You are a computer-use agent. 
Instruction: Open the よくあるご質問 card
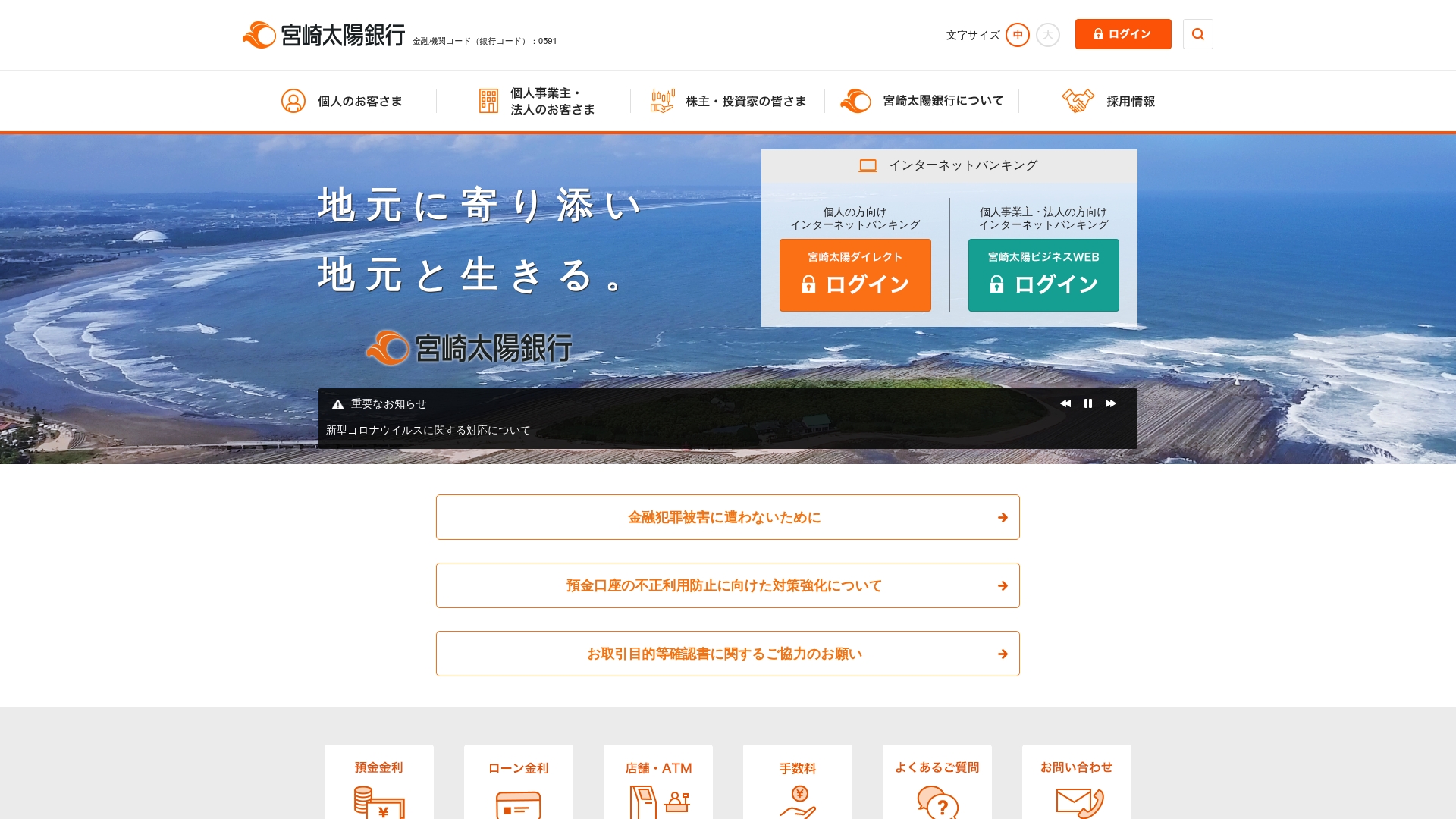point(937,782)
